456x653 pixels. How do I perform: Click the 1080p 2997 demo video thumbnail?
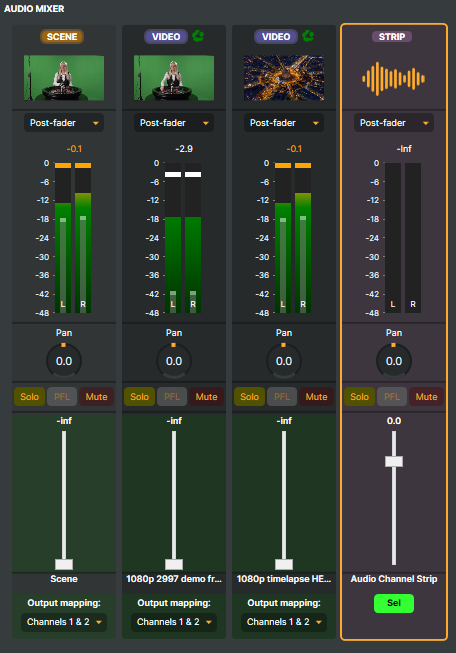[x=174, y=78]
